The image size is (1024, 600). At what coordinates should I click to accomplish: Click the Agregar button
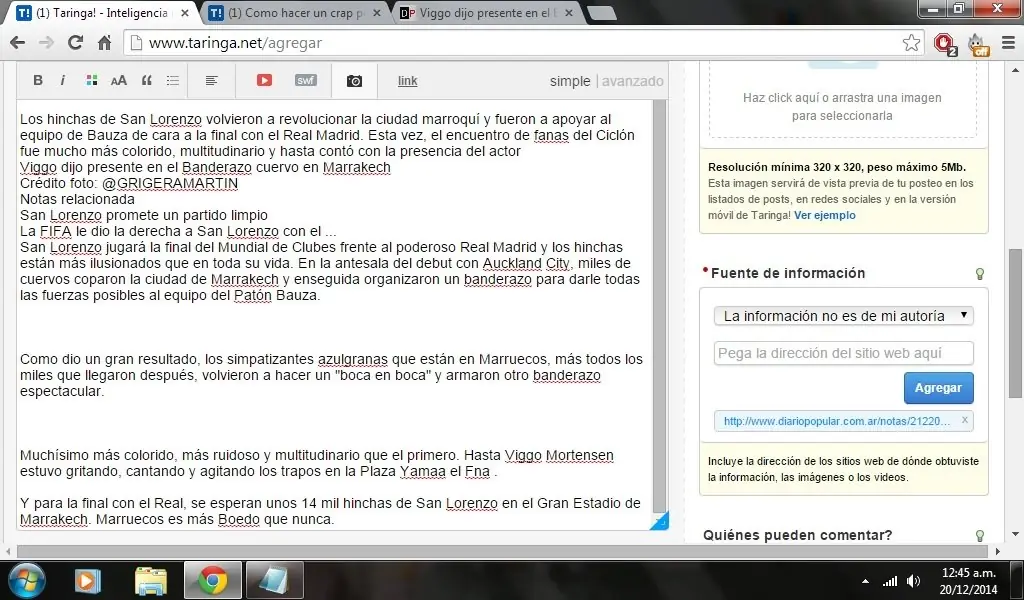tap(938, 388)
